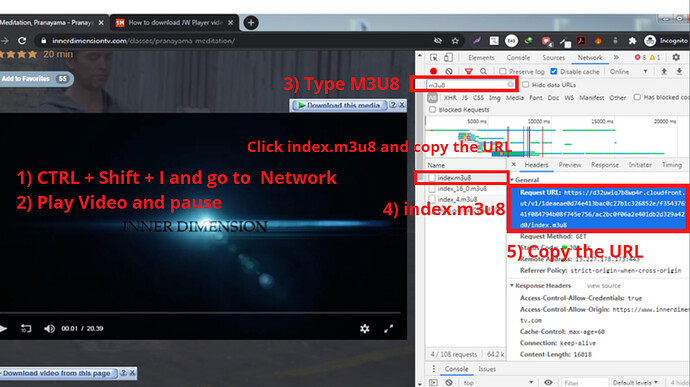Click the network filter text field
The image size is (690, 387).
click(470, 85)
